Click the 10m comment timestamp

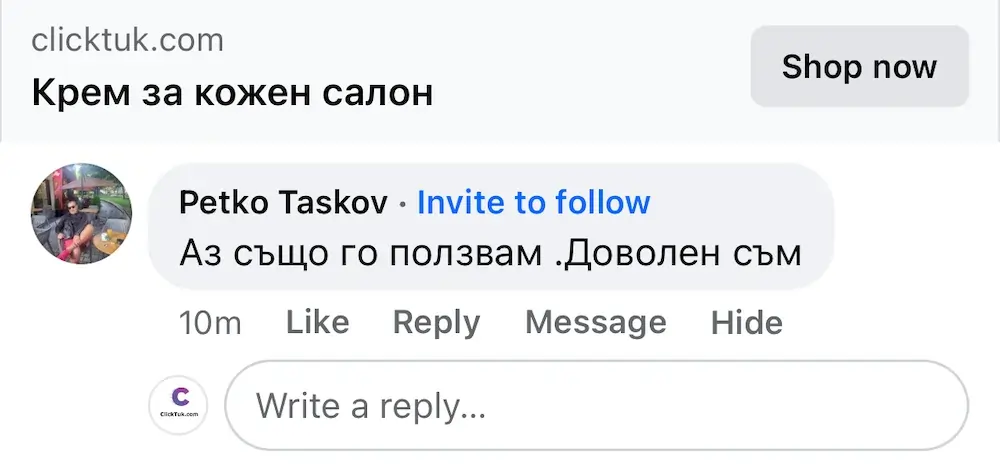210,322
